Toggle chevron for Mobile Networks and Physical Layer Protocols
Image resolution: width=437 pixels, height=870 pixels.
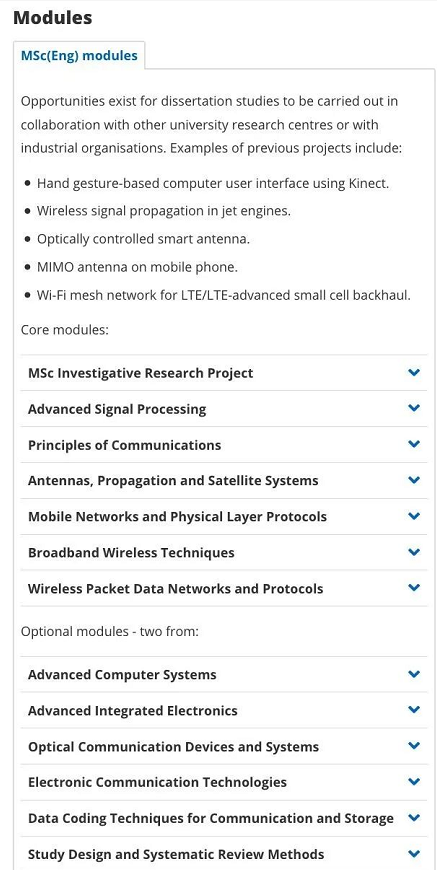point(414,517)
